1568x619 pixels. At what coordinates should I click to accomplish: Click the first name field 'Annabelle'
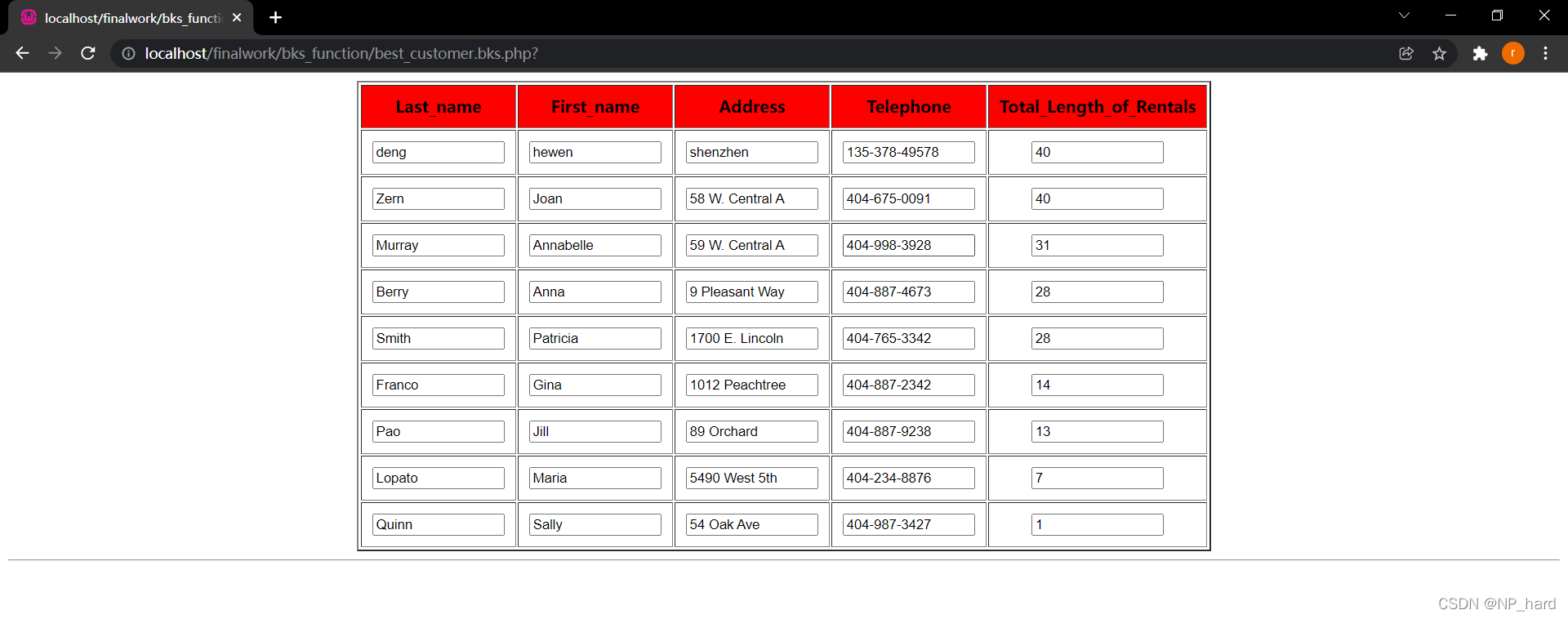click(595, 245)
